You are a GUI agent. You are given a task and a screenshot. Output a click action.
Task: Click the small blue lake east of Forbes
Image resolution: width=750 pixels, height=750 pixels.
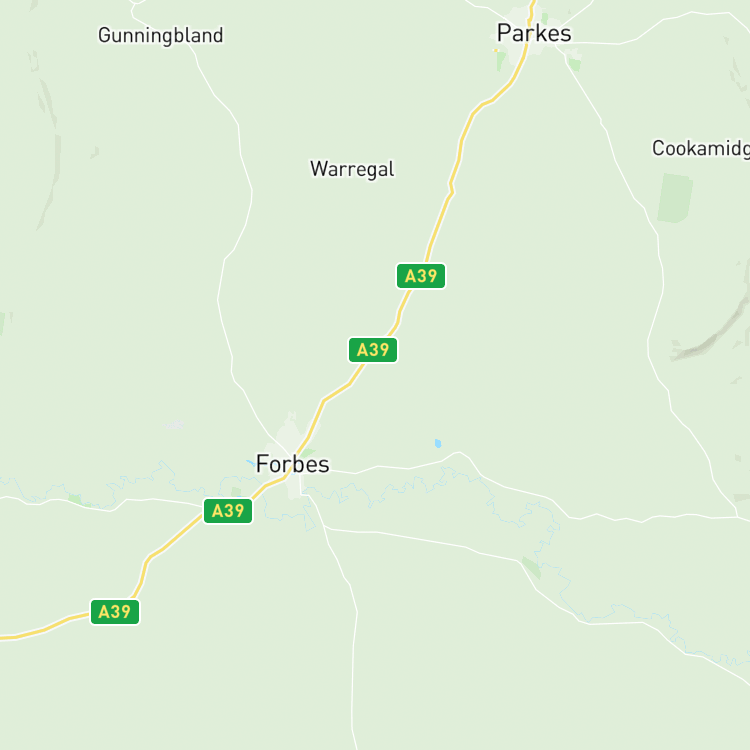tap(438, 443)
